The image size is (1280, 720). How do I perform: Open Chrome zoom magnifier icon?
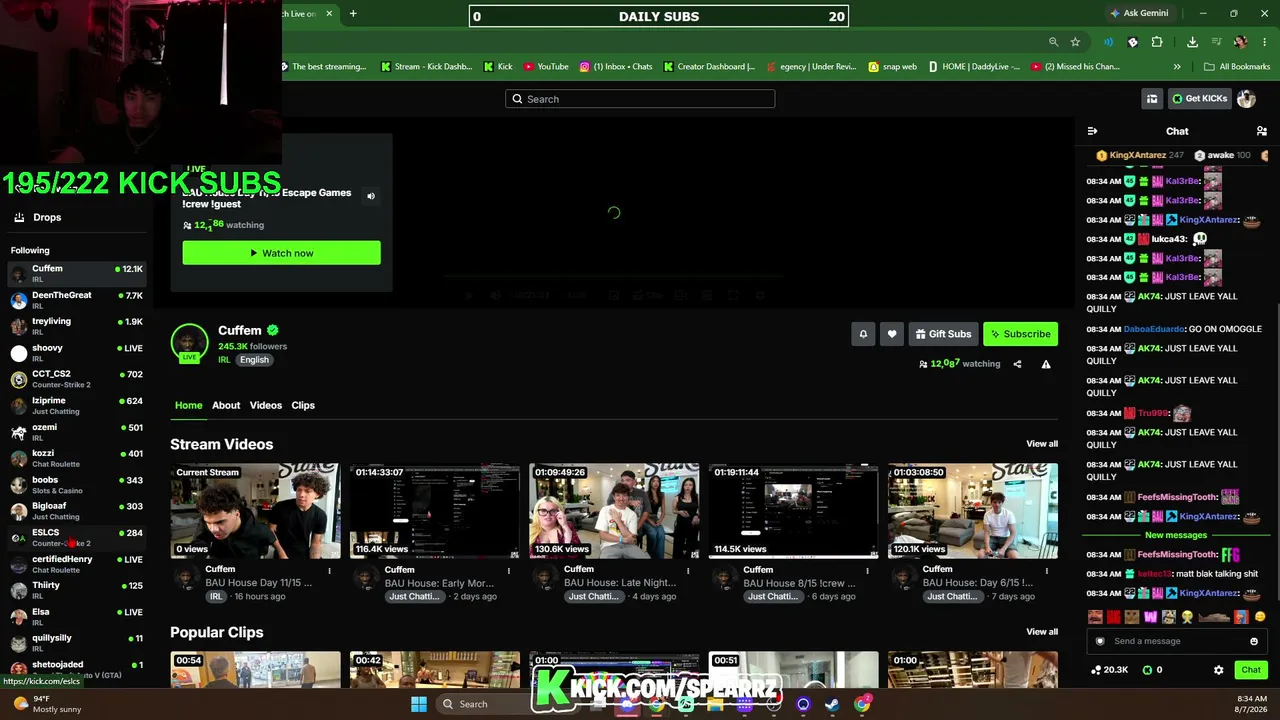pyautogui.click(x=1053, y=42)
